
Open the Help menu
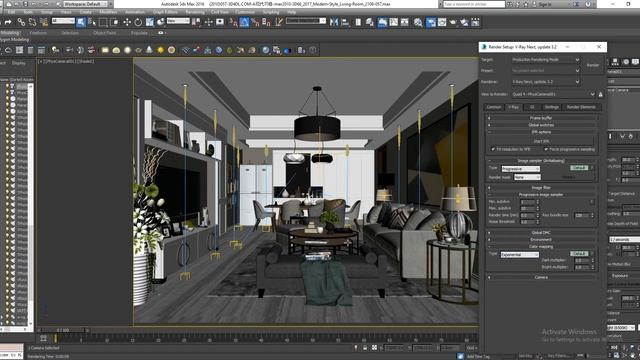[291, 12]
